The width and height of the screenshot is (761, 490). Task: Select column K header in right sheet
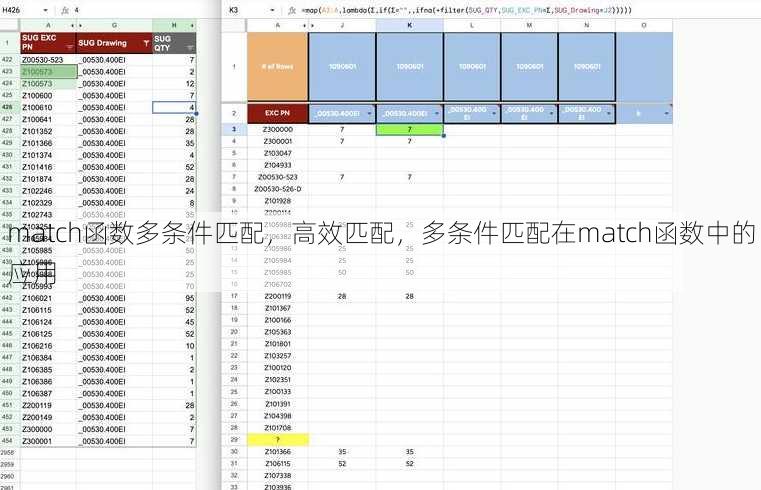click(x=410, y=25)
